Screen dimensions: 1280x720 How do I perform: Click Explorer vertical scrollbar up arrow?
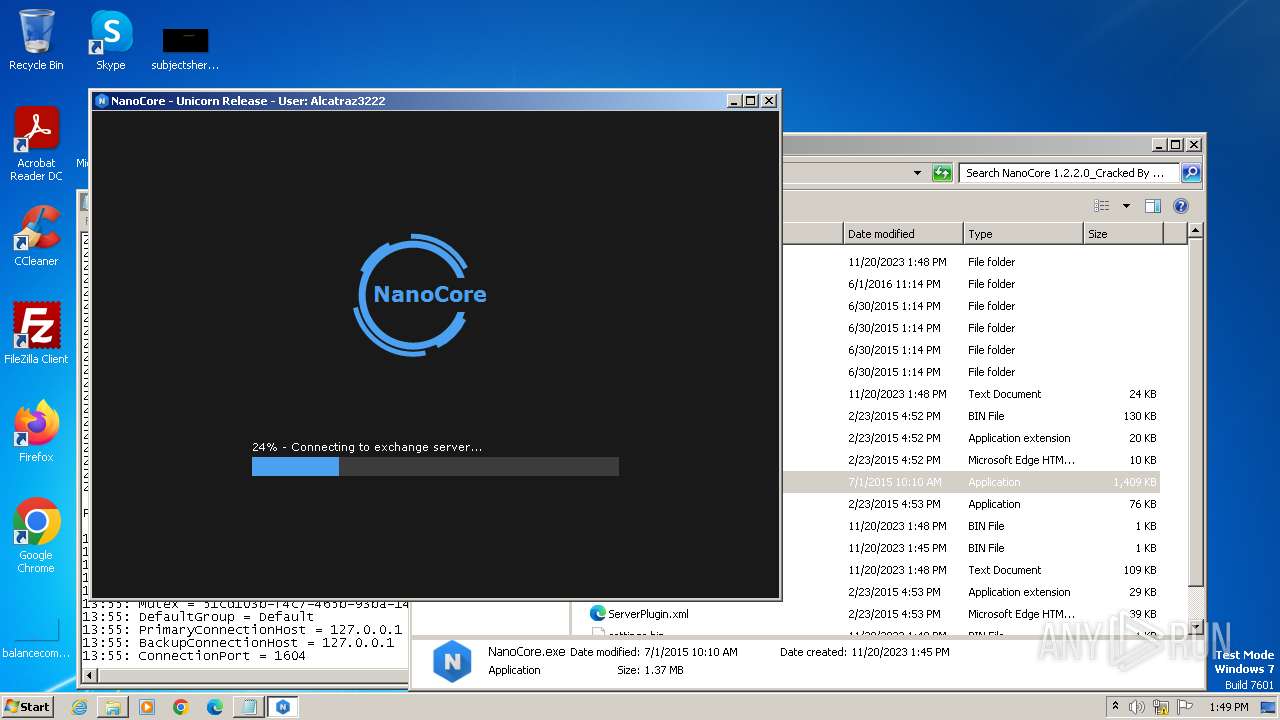[x=1194, y=231]
